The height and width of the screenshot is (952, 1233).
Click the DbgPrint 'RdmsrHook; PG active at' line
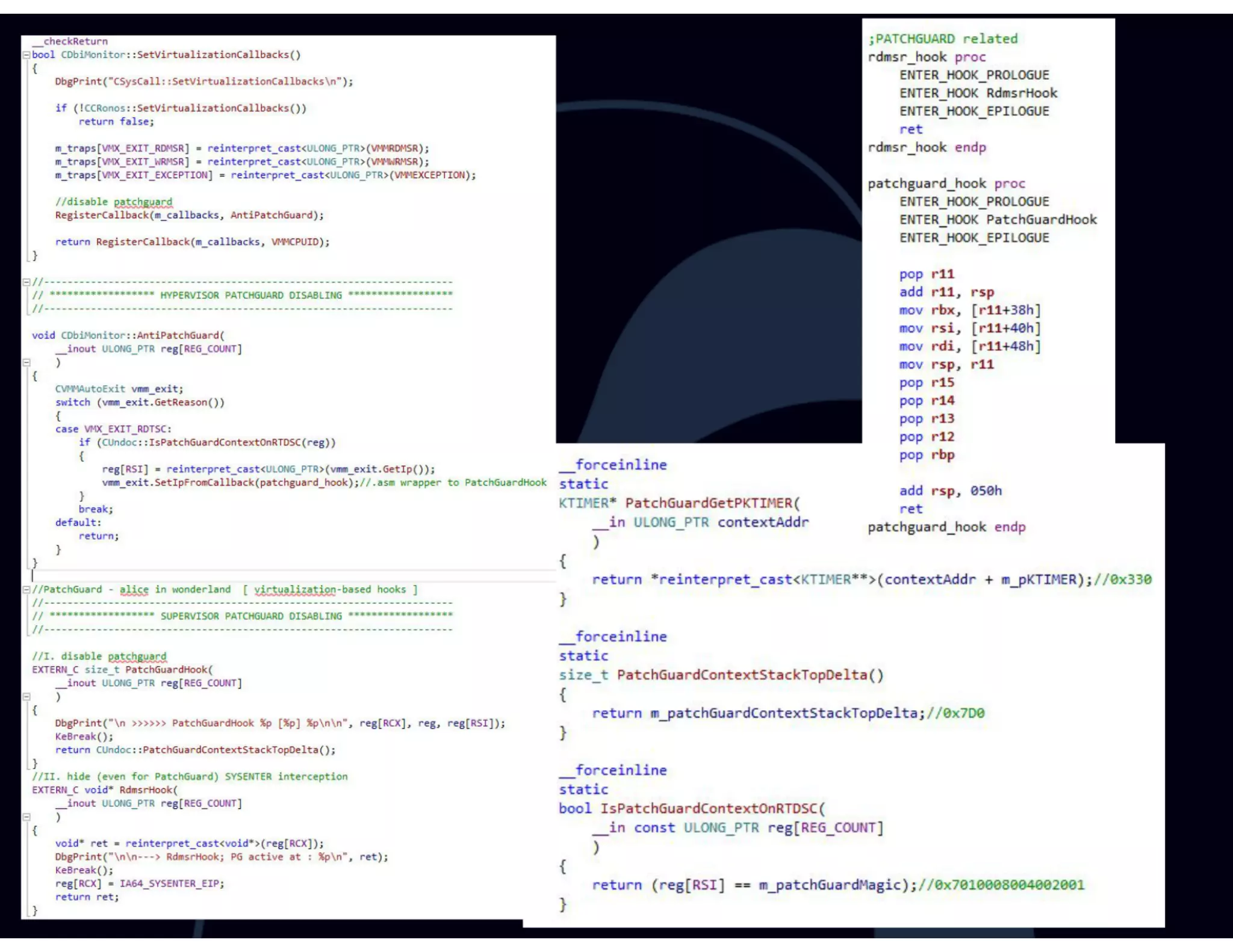[x=222, y=857]
